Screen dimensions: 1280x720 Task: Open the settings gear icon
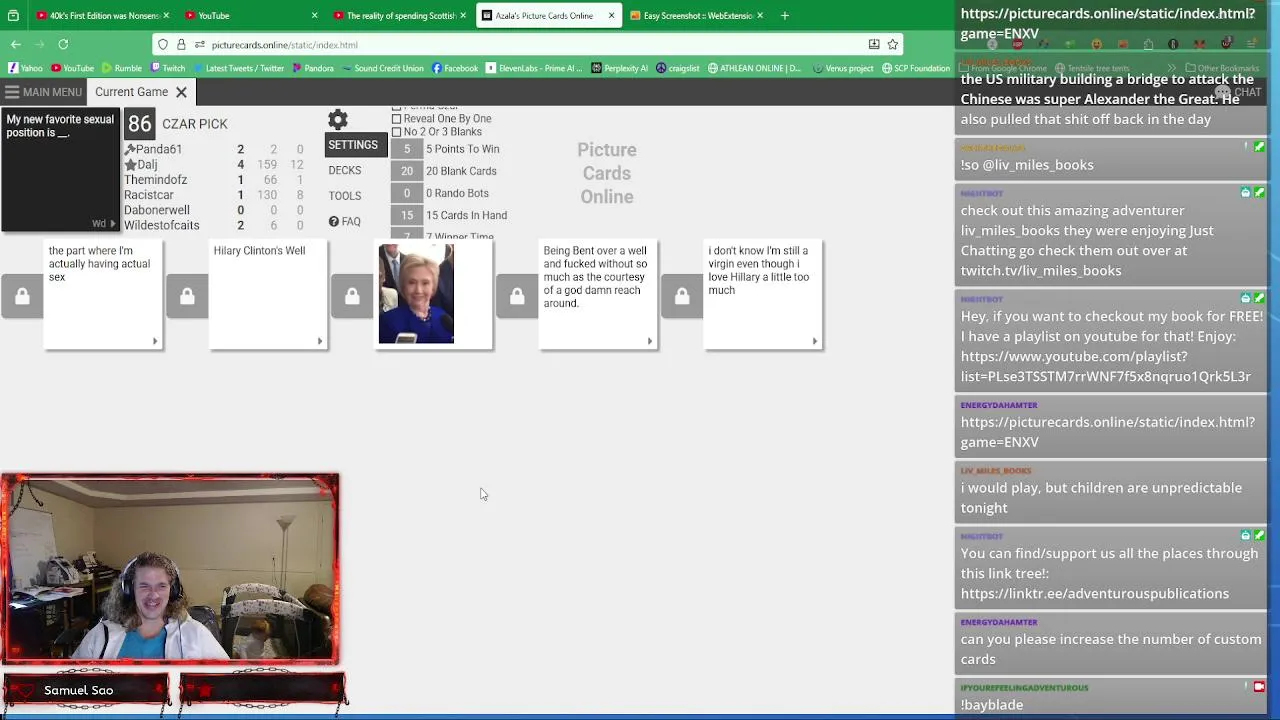338,120
